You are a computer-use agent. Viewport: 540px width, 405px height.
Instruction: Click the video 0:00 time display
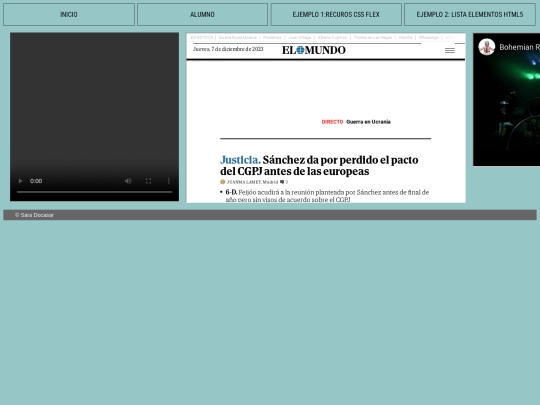pos(36,181)
